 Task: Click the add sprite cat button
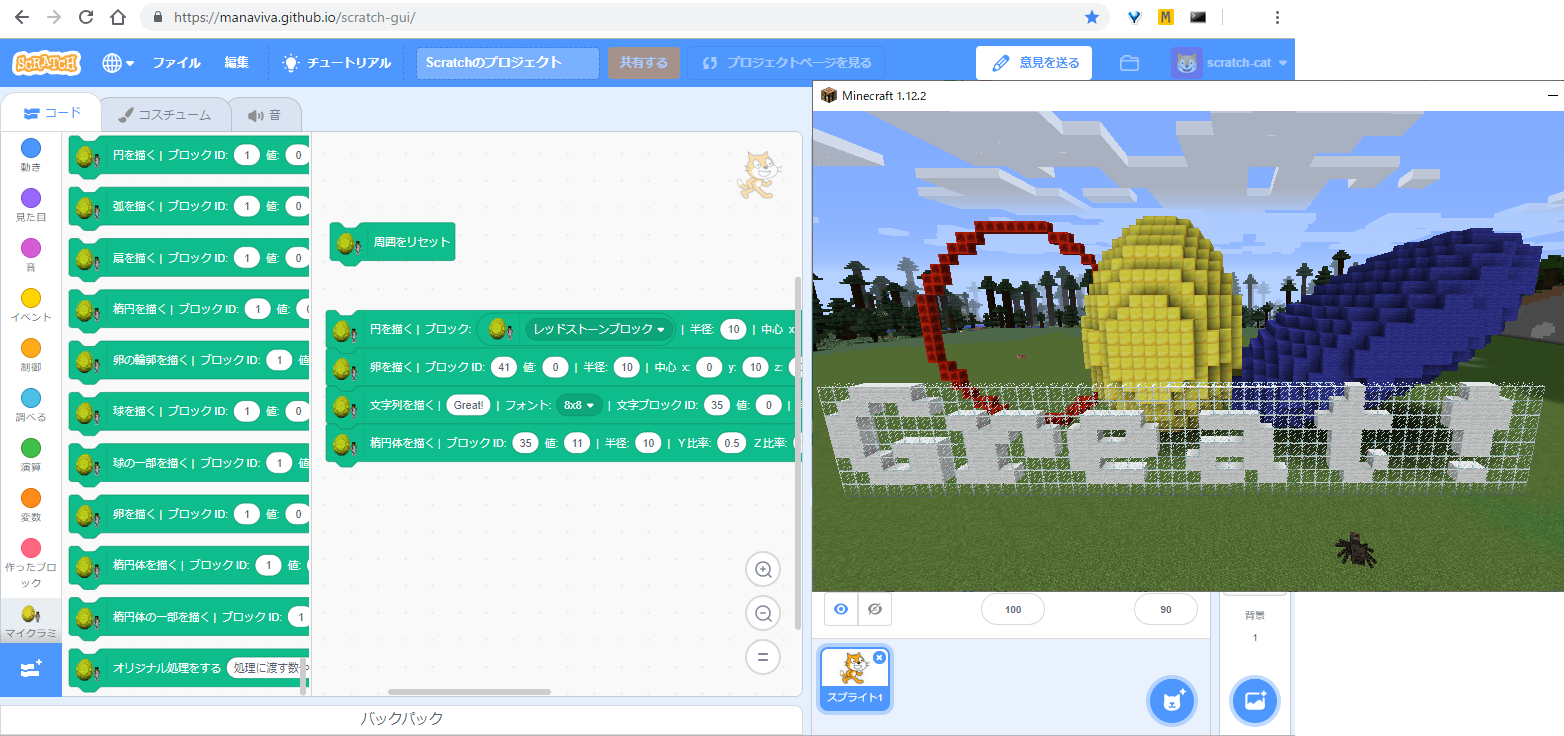click(x=1171, y=700)
